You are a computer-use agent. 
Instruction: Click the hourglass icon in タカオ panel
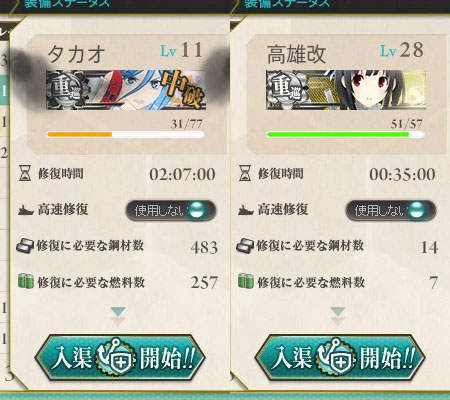tap(25, 174)
